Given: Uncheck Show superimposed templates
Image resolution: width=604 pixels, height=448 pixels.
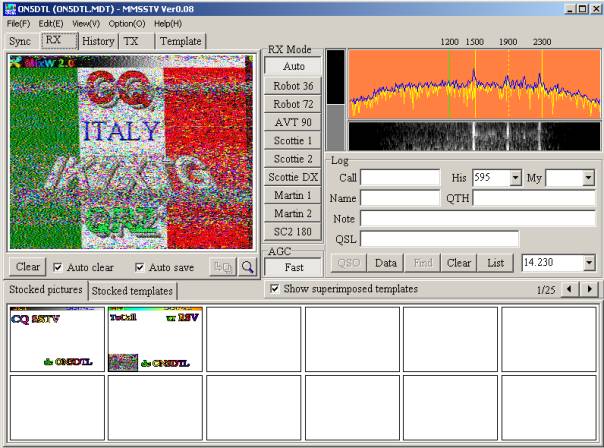Looking at the screenshot, I should [x=274, y=289].
